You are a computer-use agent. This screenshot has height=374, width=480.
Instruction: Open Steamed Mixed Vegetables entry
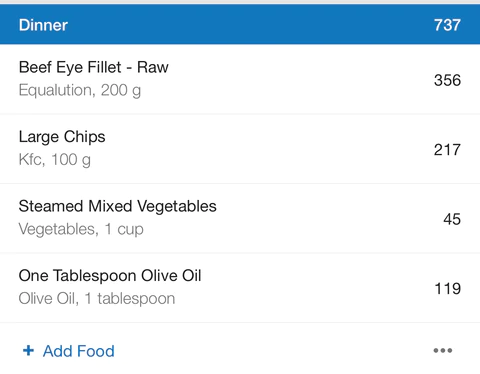pyautogui.click(x=240, y=218)
